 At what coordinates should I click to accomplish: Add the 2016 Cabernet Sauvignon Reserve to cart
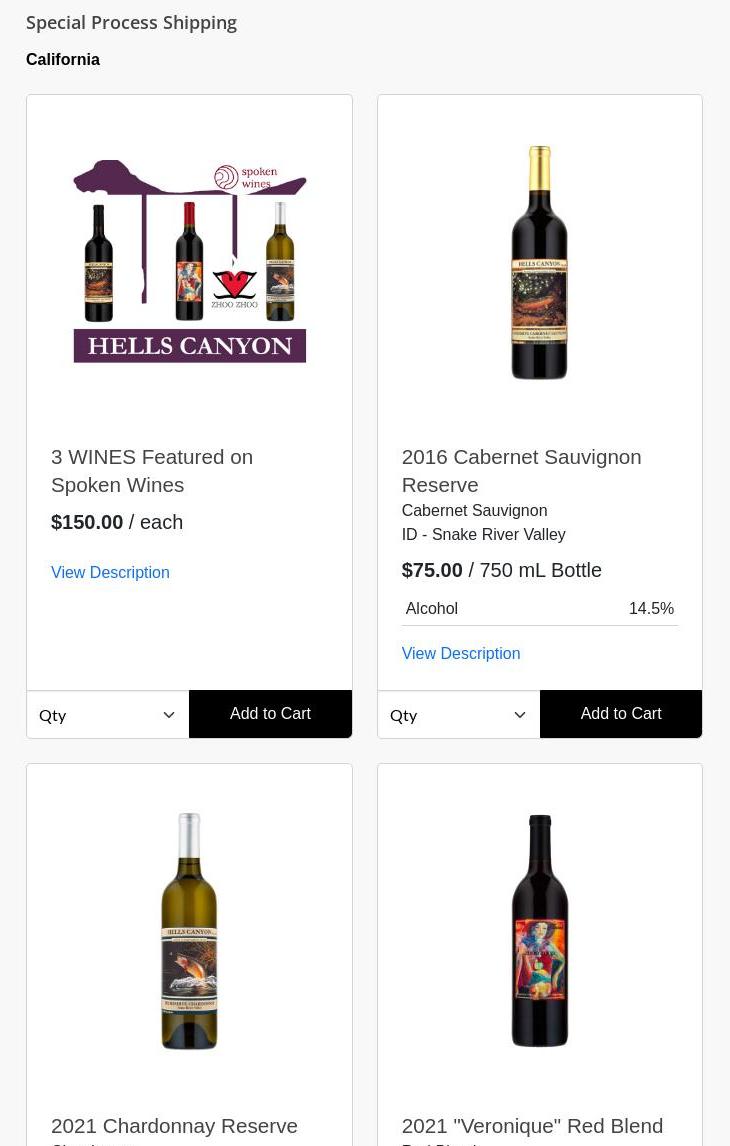(621, 714)
